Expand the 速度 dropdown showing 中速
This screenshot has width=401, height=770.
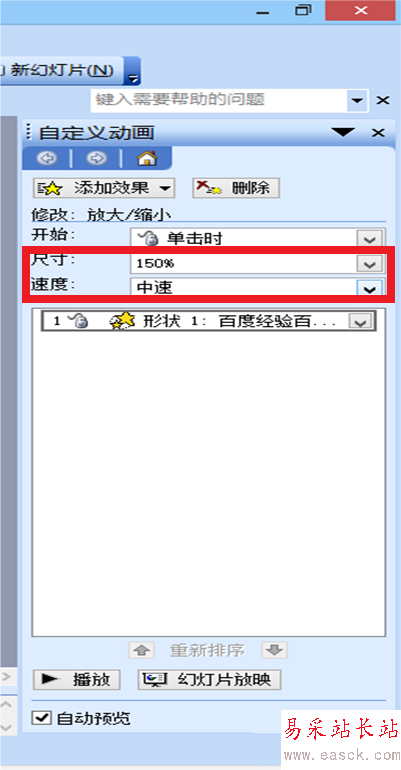(369, 288)
